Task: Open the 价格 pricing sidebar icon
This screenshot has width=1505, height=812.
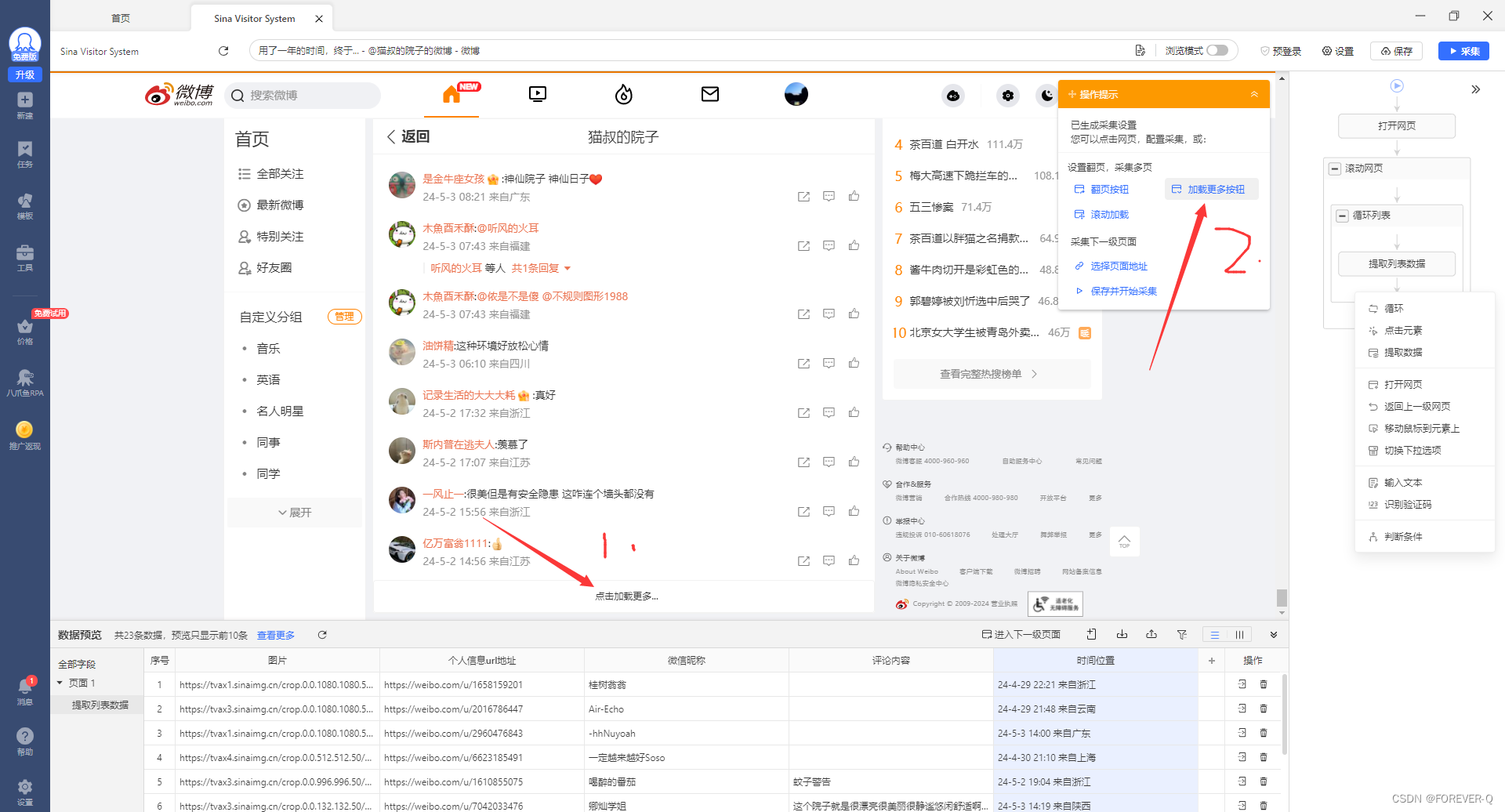Action: [x=25, y=332]
